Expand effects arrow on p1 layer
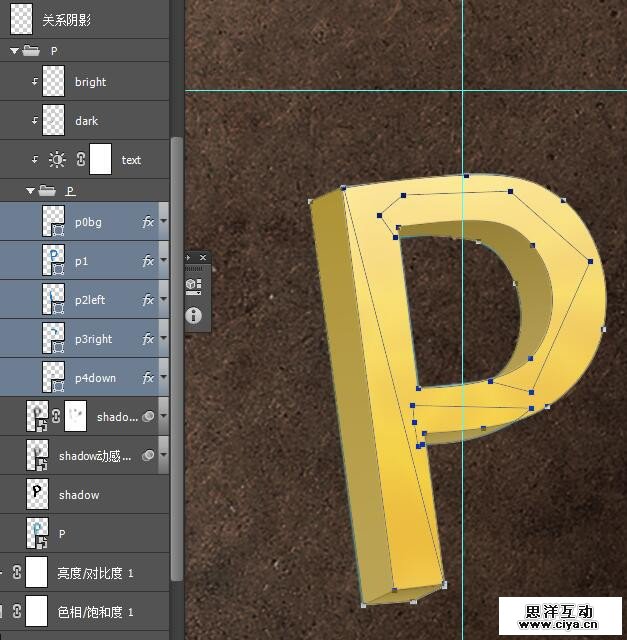The image size is (627, 640). 163,261
